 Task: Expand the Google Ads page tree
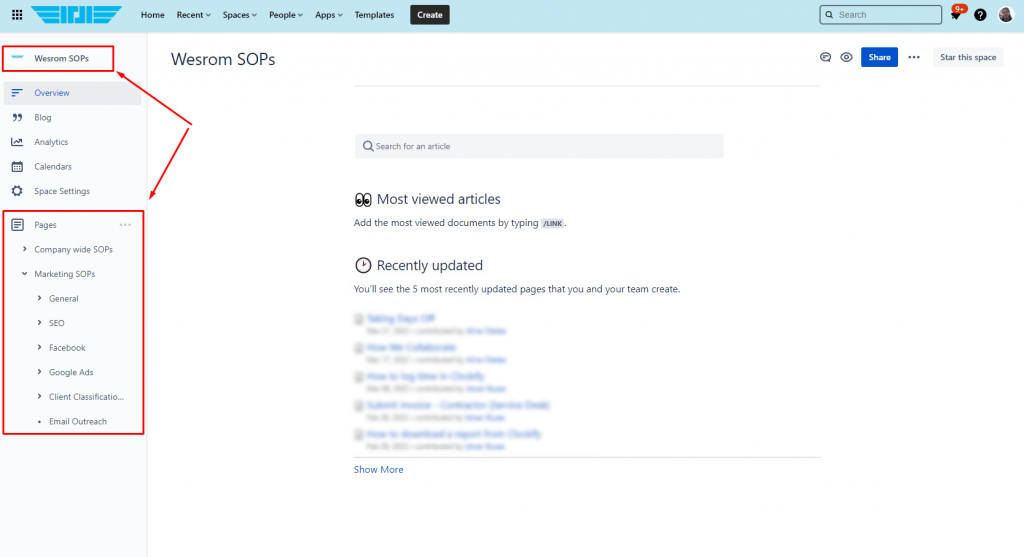(x=39, y=372)
